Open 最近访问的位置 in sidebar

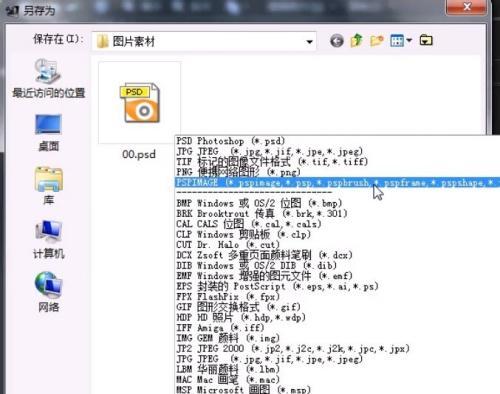pyautogui.click(x=48, y=79)
